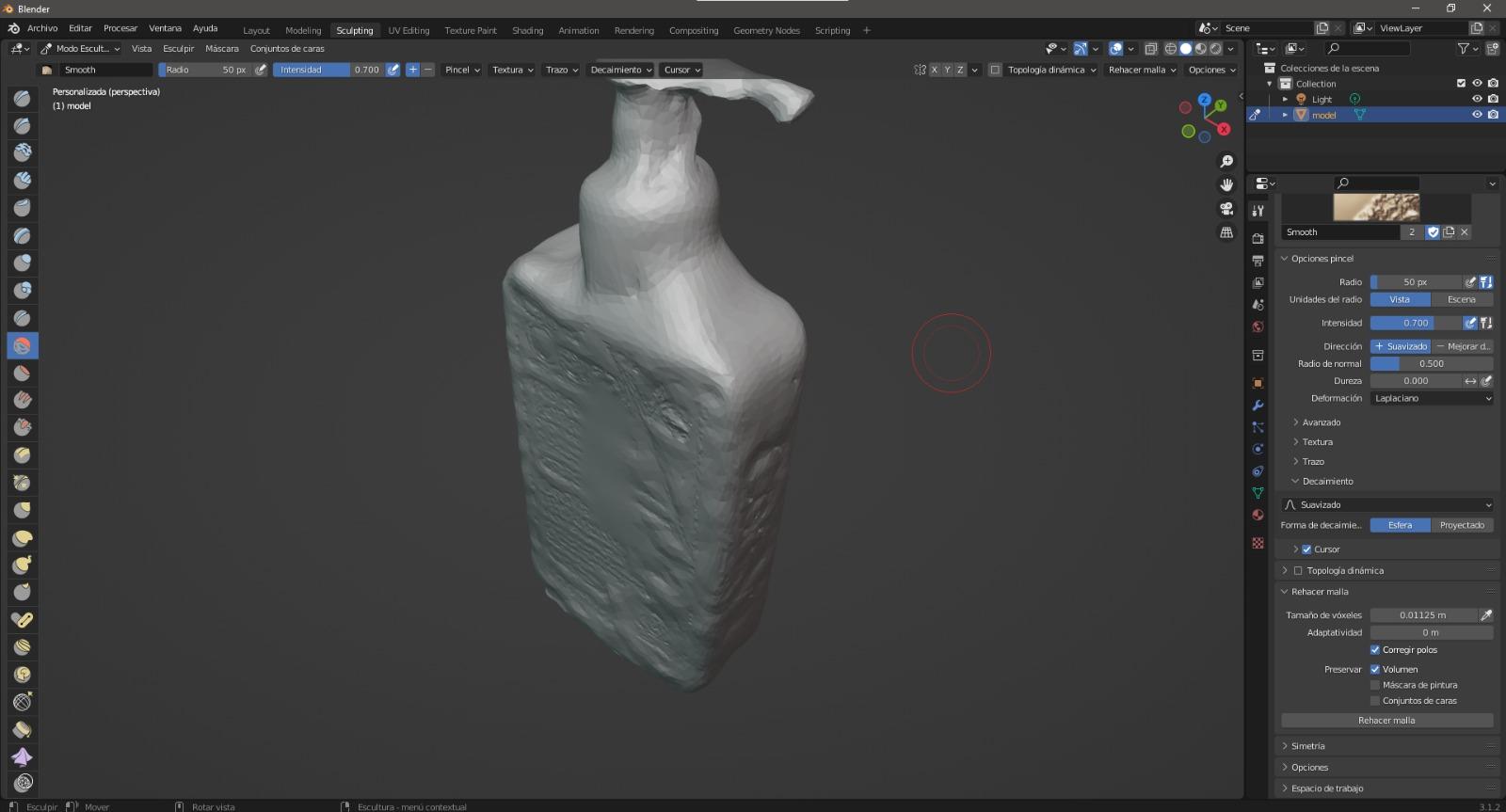
Task: Open the Modifiers wrench properties tab
Action: click(x=1258, y=406)
